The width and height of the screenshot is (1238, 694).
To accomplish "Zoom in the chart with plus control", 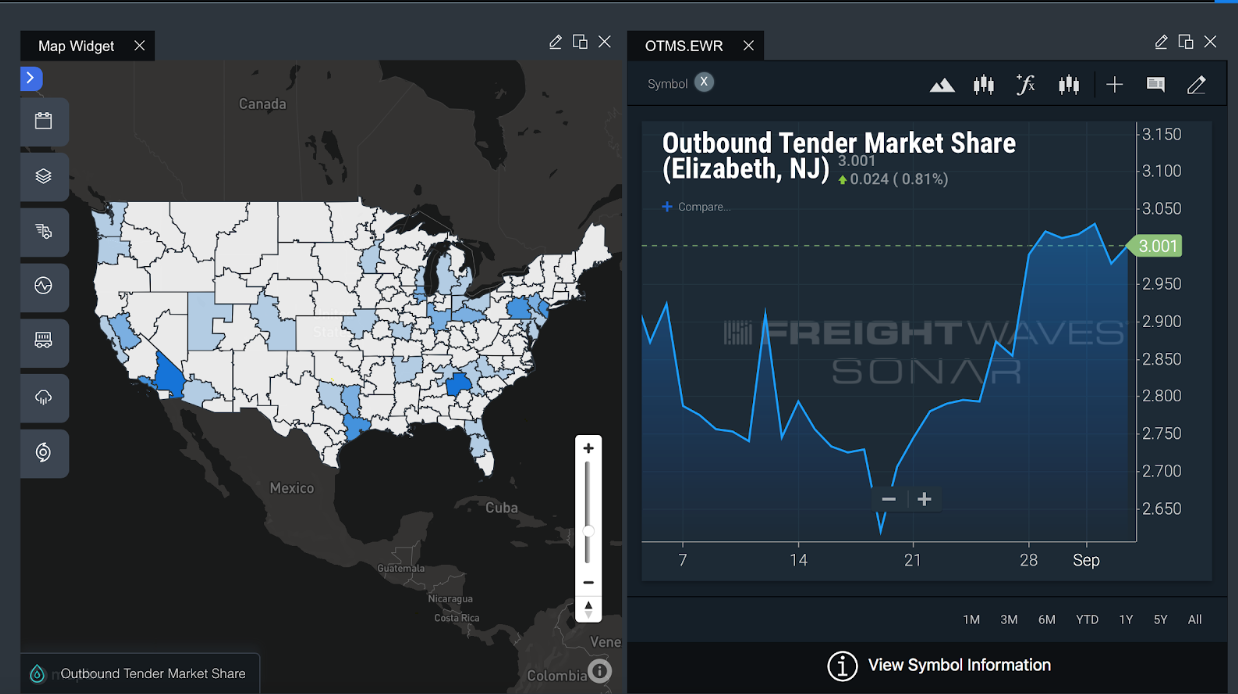I will (x=924, y=499).
